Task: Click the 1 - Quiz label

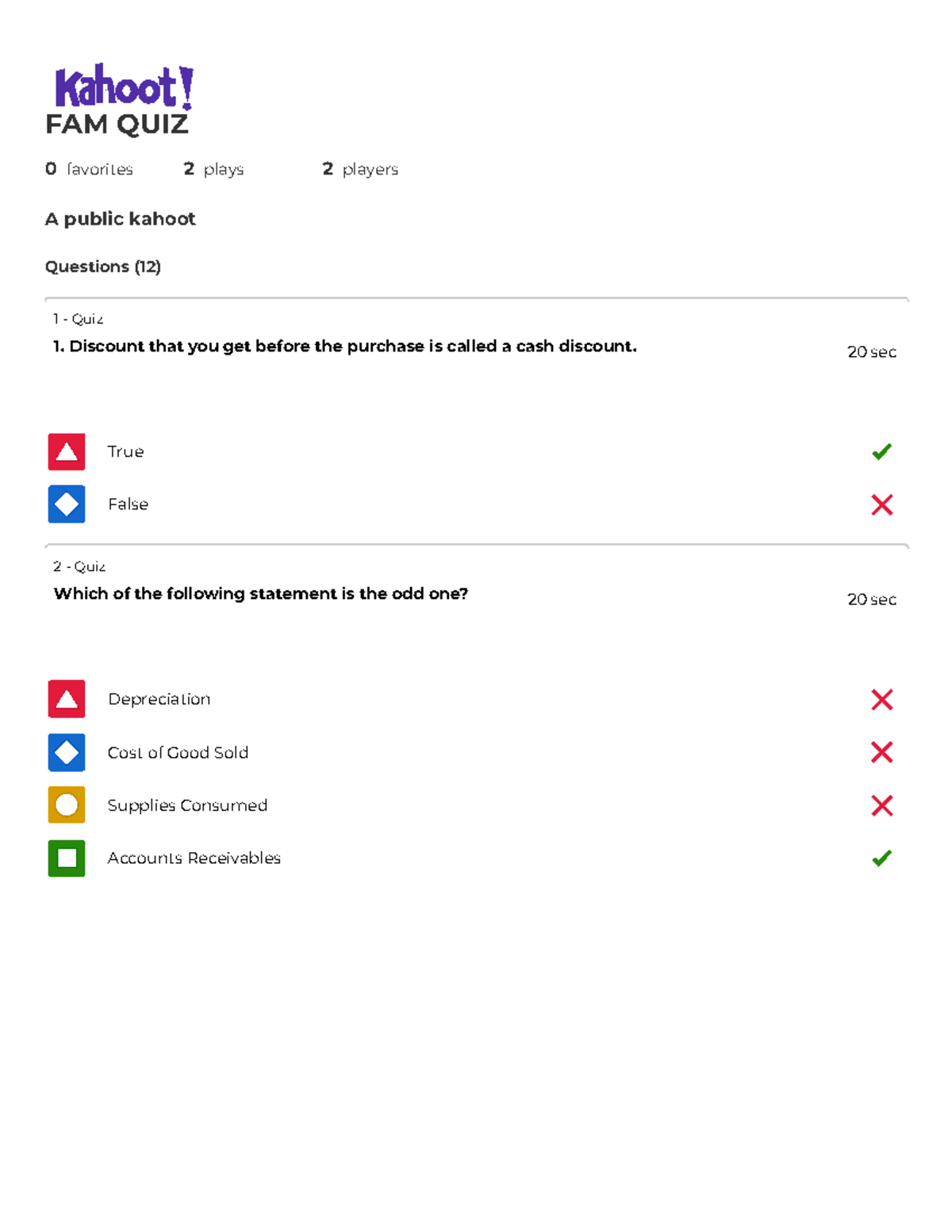Action: 78,319
